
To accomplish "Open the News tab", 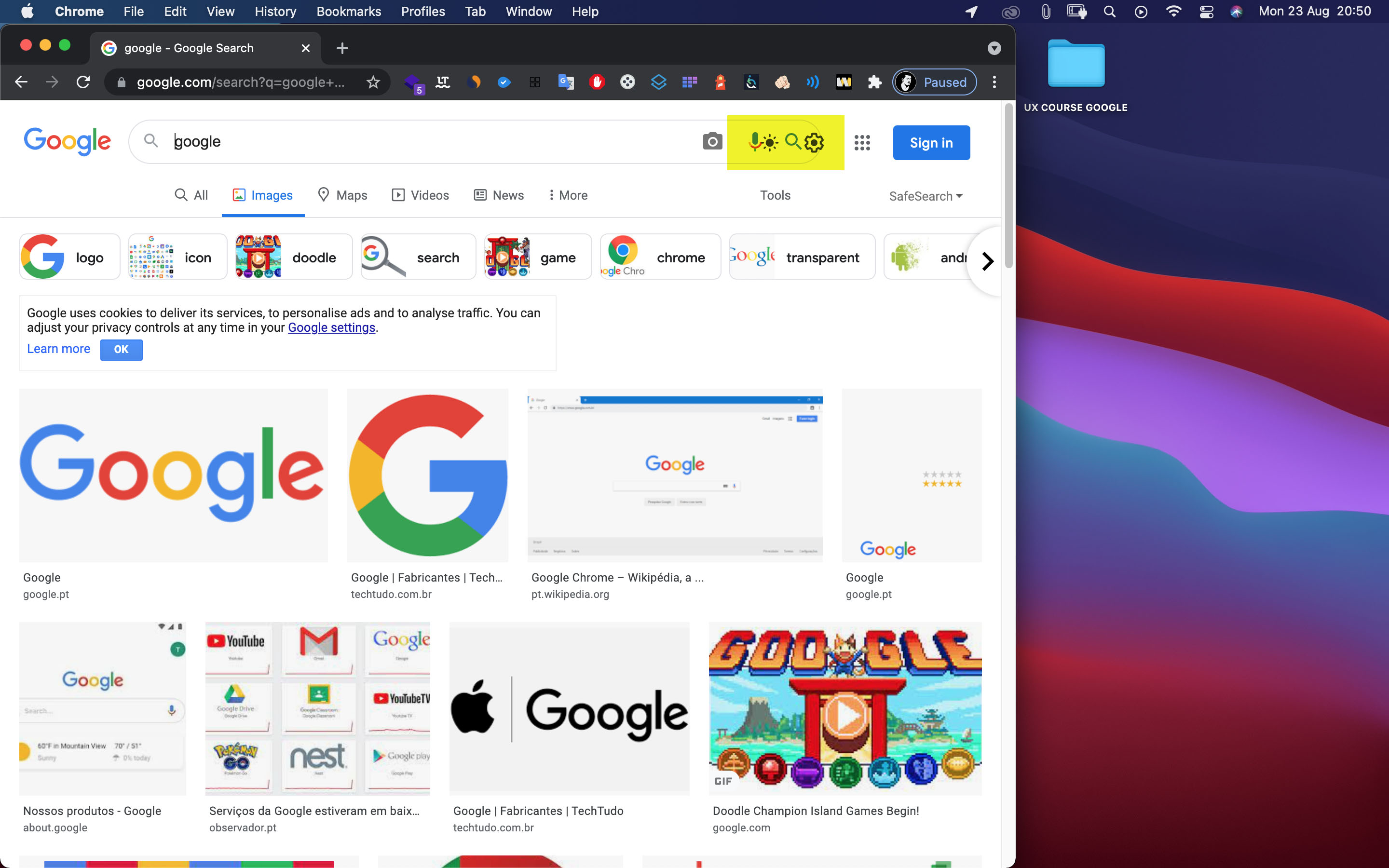I will point(499,195).
